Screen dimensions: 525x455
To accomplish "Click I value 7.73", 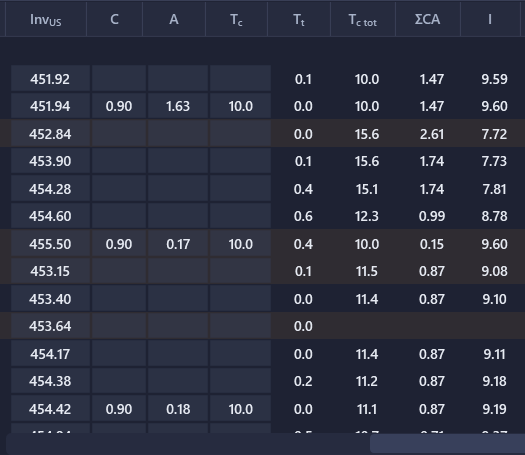I will 494,161.
